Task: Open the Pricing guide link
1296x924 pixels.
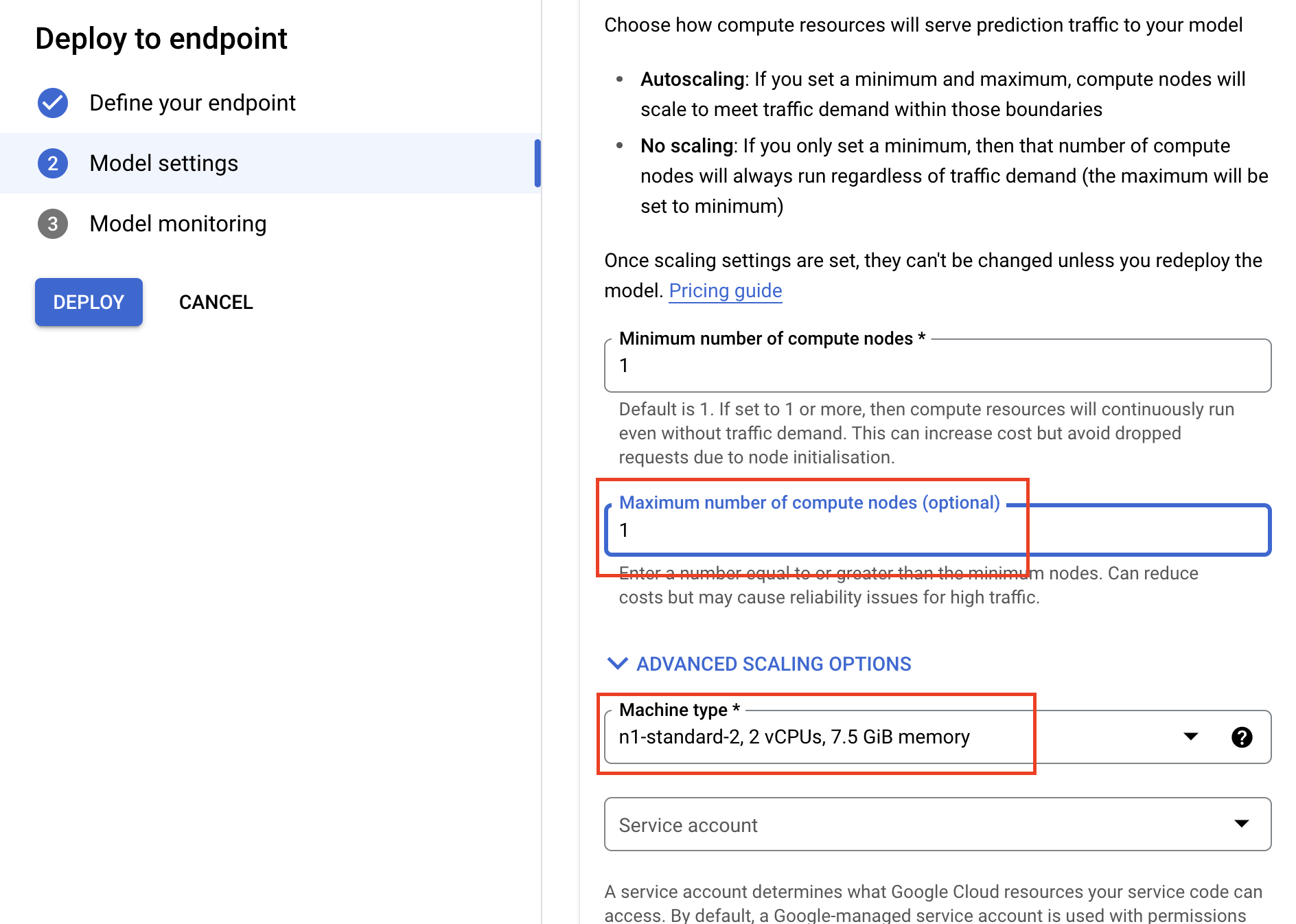Action: coord(725,290)
